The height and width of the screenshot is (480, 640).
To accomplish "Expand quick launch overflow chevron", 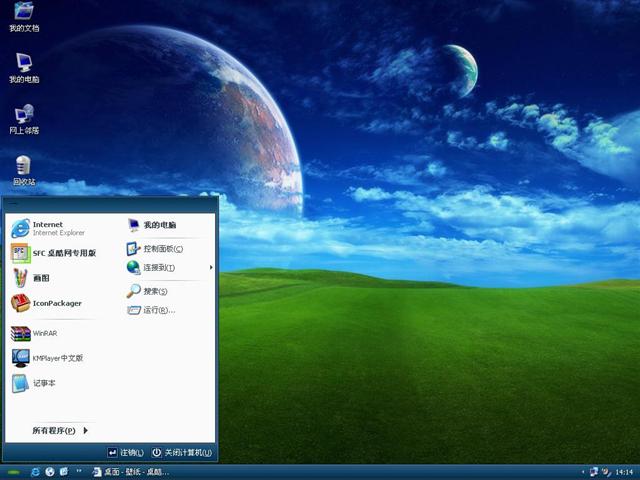I will (x=79, y=471).
